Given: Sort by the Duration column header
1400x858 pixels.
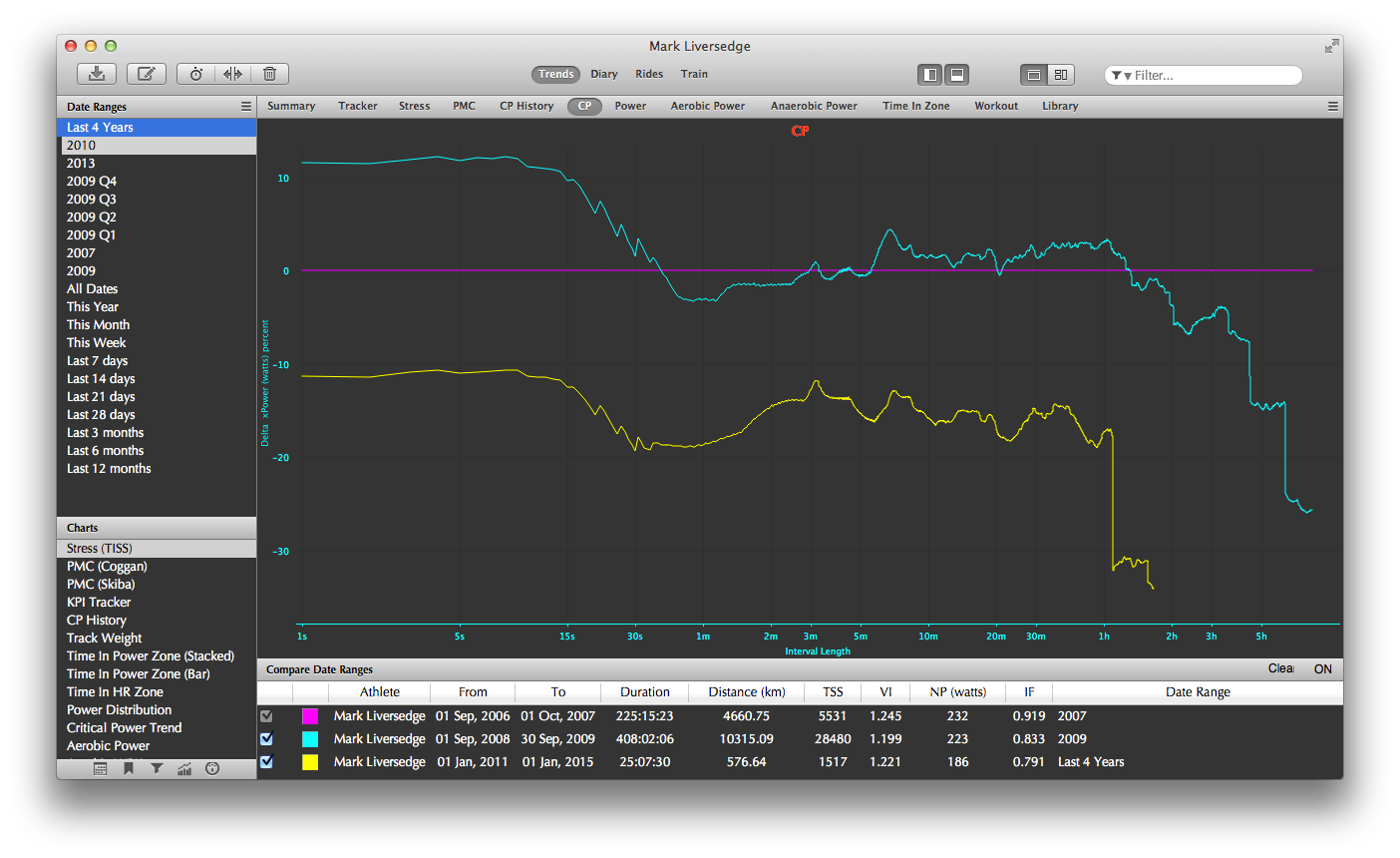Looking at the screenshot, I should [x=645, y=692].
